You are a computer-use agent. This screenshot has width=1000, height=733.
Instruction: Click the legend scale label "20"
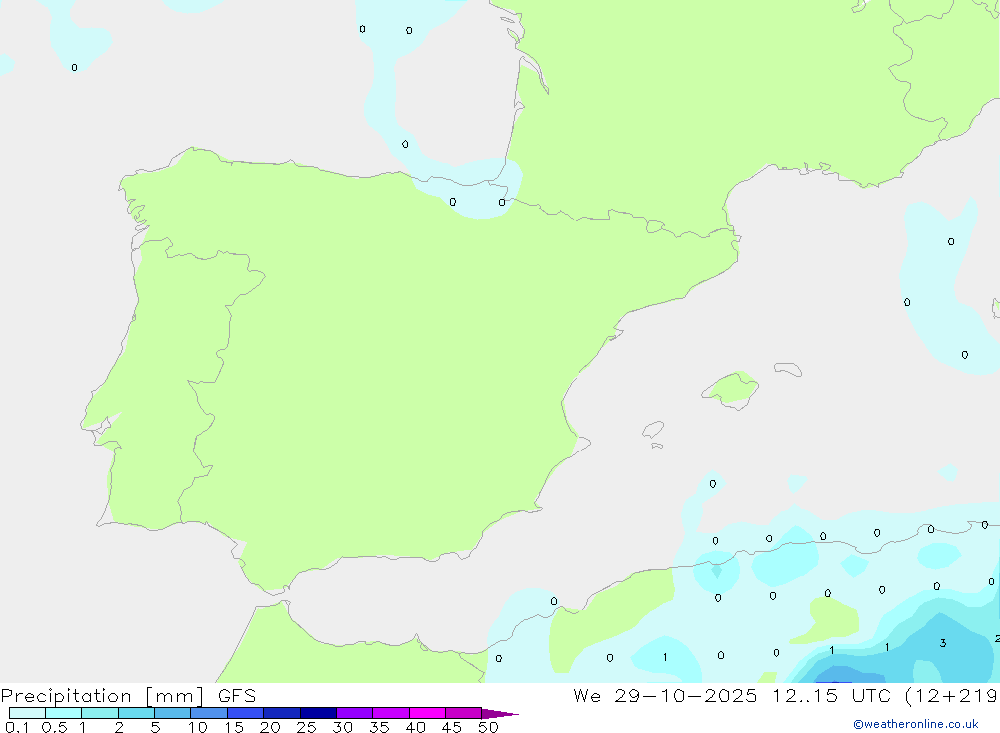pos(270,727)
